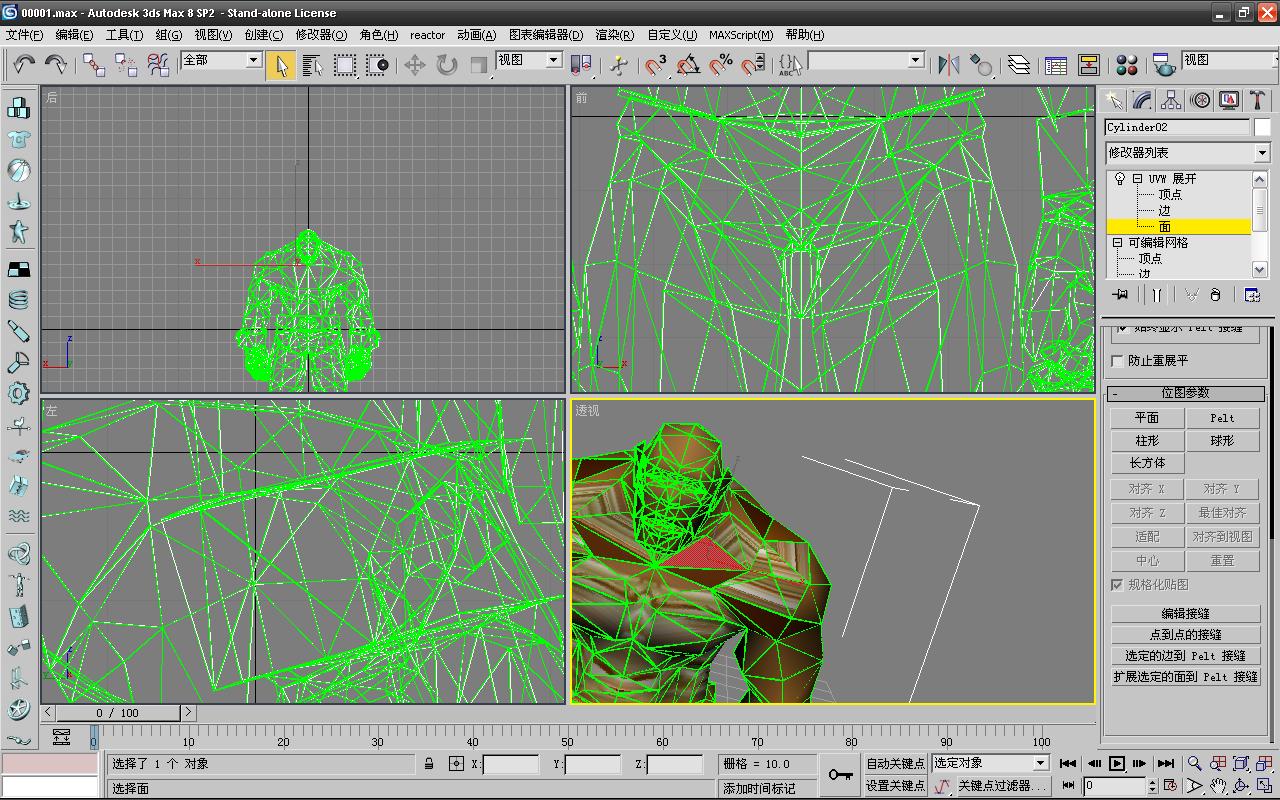The height and width of the screenshot is (800, 1280).
Task: Open the Curve Editor toolbar icon
Action: [1055, 65]
